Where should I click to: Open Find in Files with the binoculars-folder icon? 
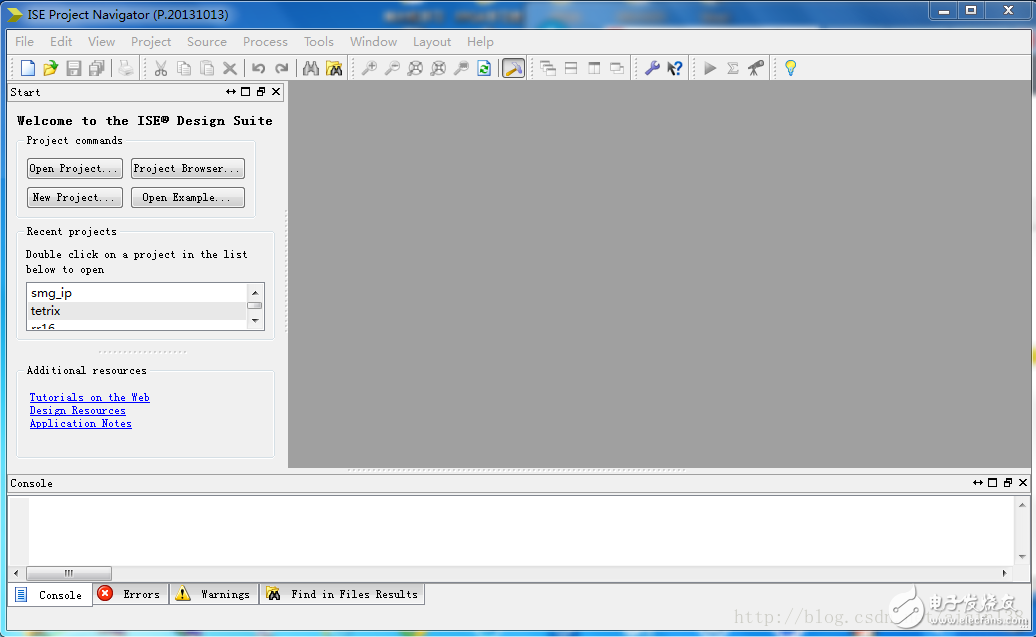335,67
